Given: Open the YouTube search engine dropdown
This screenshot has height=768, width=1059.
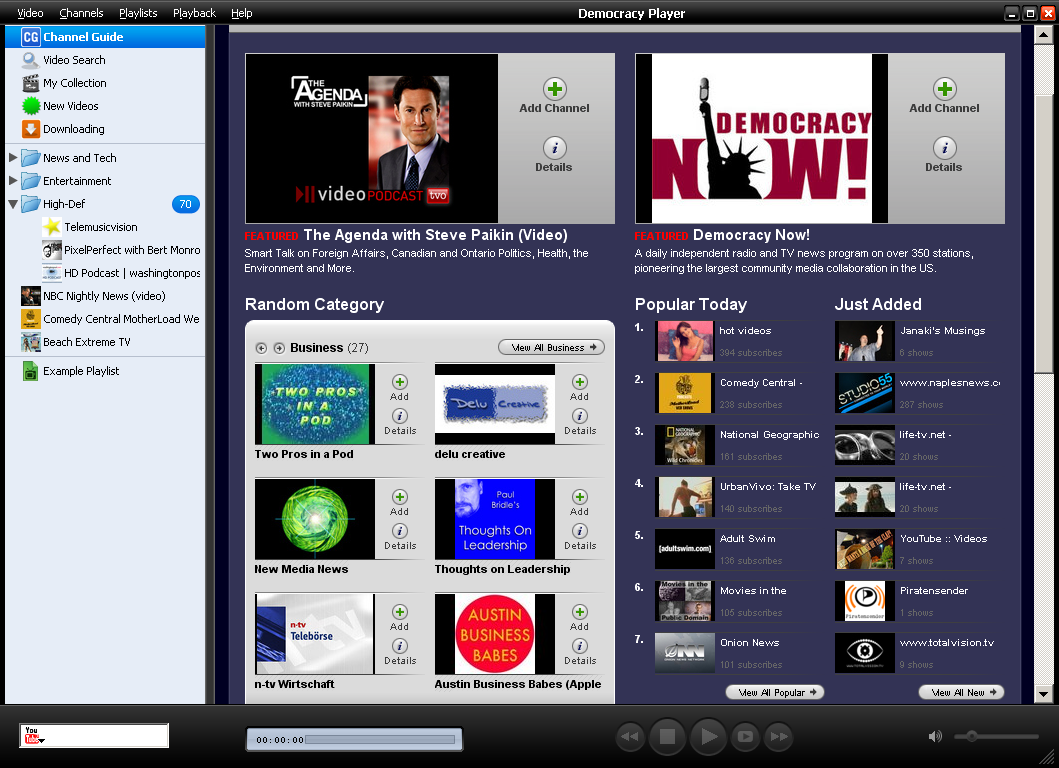Looking at the screenshot, I should point(34,736).
